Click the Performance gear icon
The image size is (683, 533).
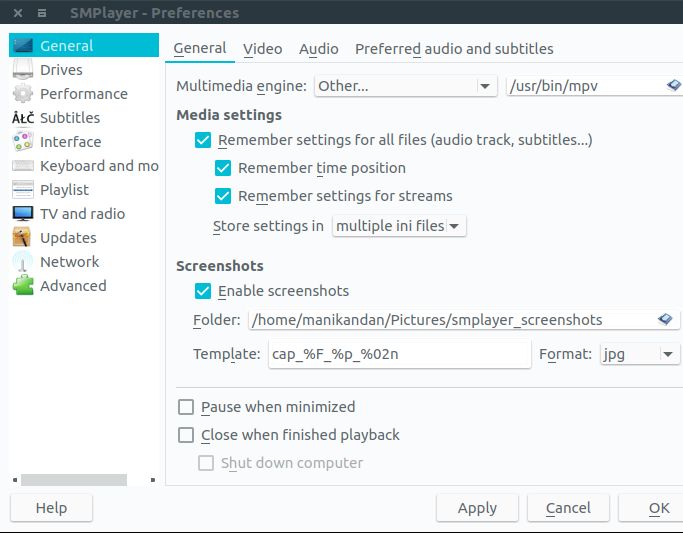point(23,93)
